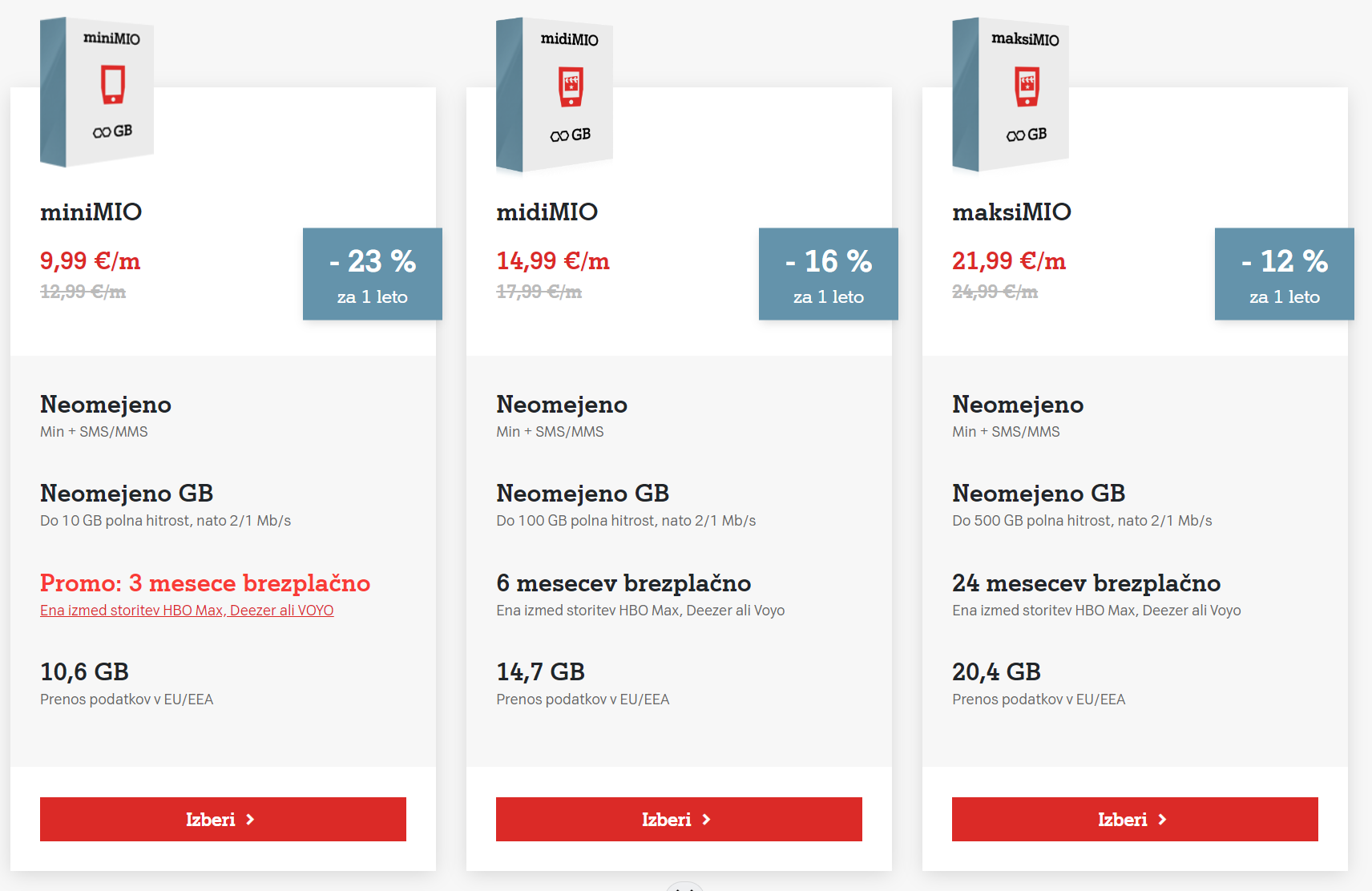Viewport: 1372px width, 891px height.
Task: Click the maksiMIO plan title
Action: pyautogui.click(x=1011, y=212)
